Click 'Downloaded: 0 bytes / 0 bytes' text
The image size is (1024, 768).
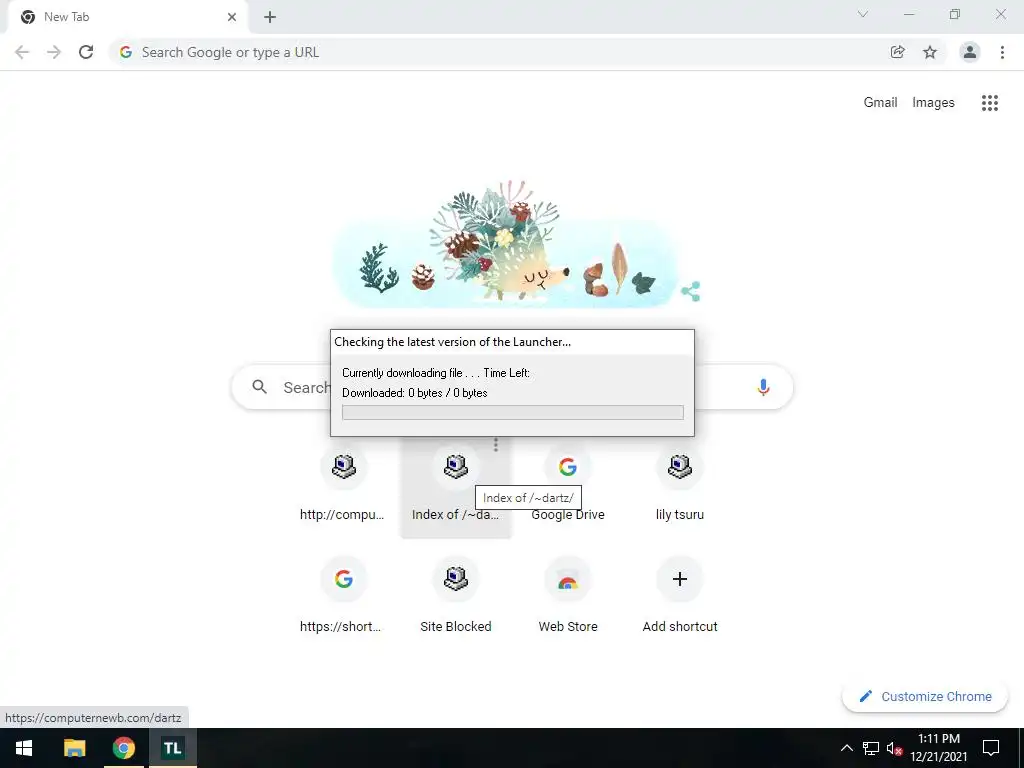[415, 393]
